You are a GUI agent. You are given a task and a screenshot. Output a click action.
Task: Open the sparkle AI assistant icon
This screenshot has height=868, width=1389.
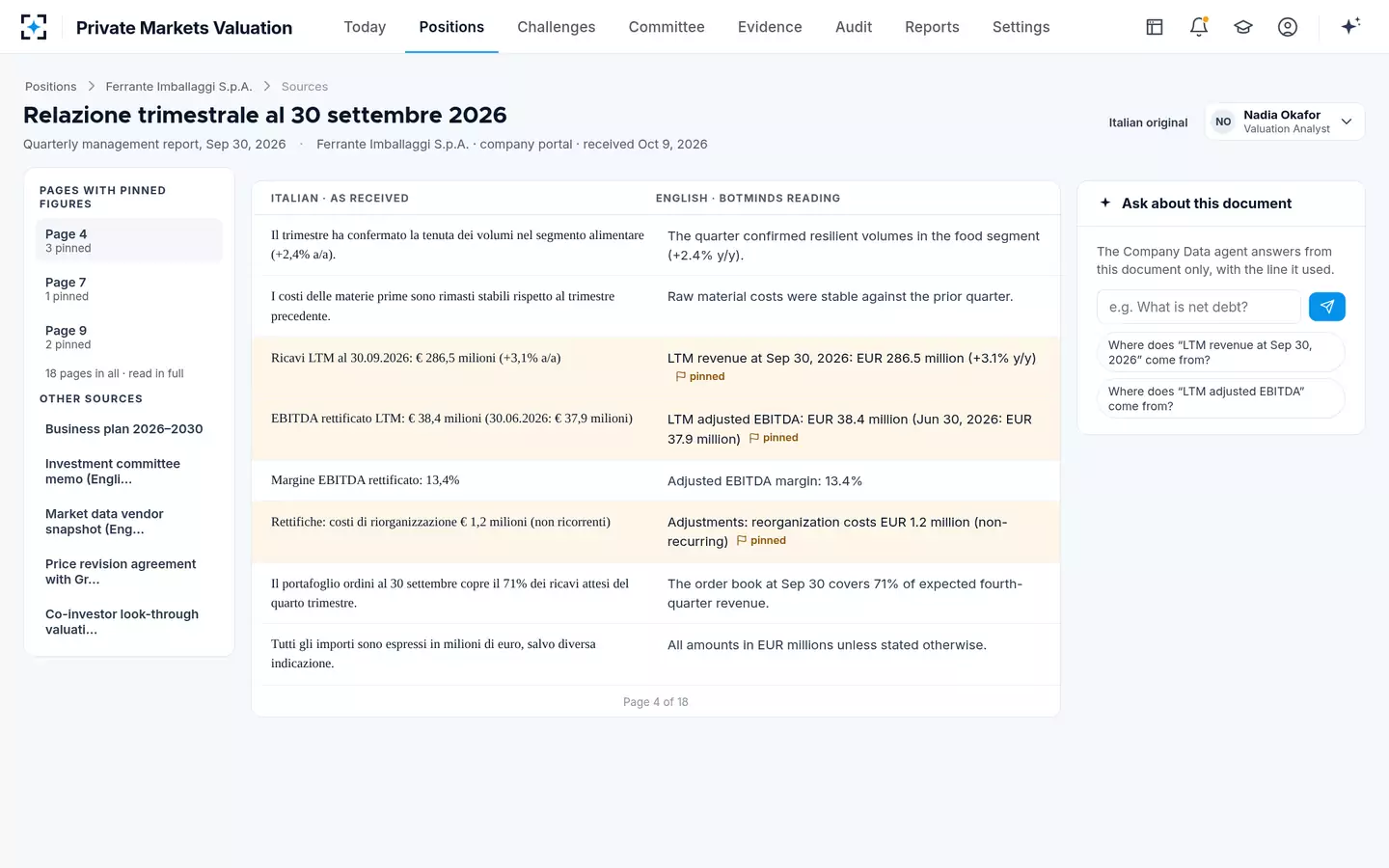coord(1350,26)
